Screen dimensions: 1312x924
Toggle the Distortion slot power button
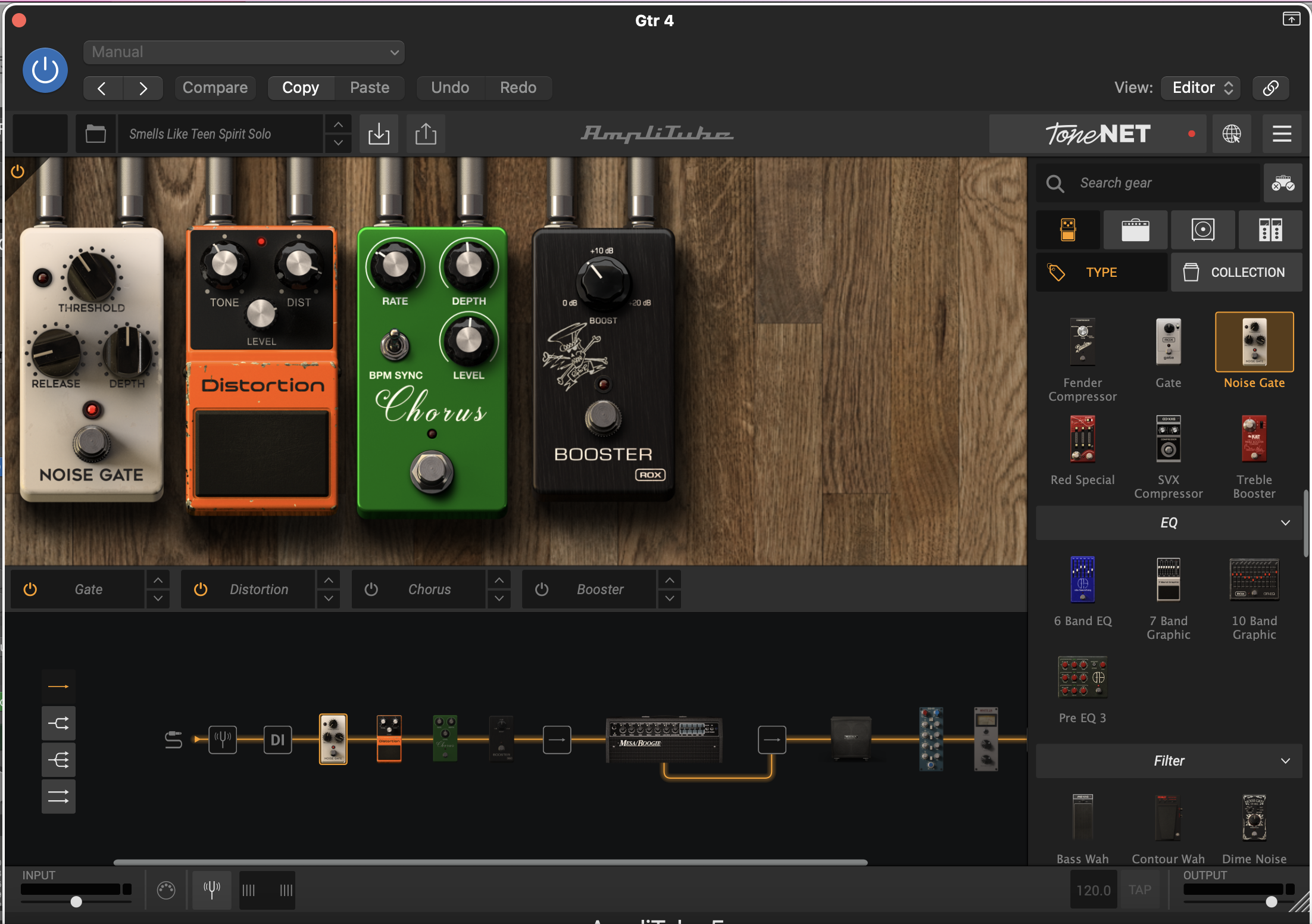(201, 589)
